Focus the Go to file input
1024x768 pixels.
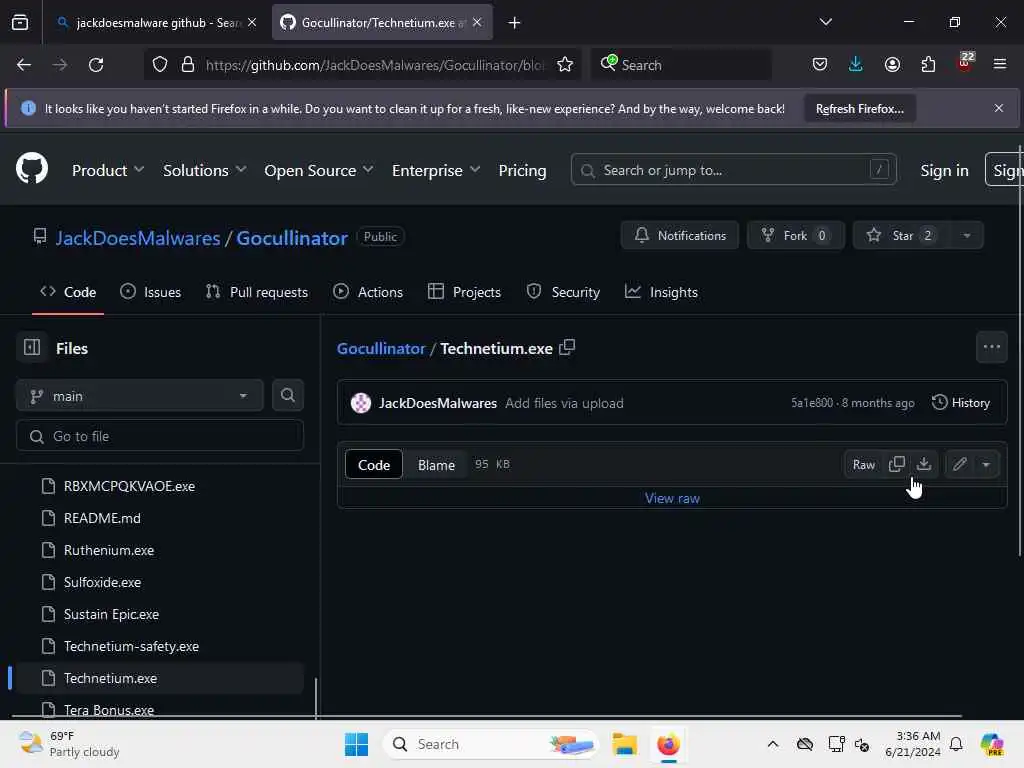pos(159,436)
